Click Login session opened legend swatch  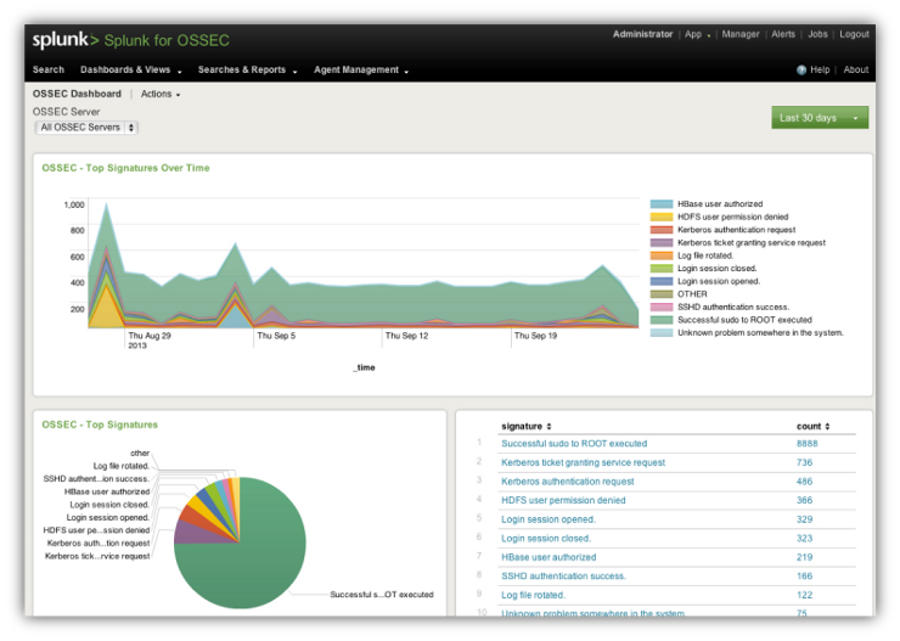[661, 281]
